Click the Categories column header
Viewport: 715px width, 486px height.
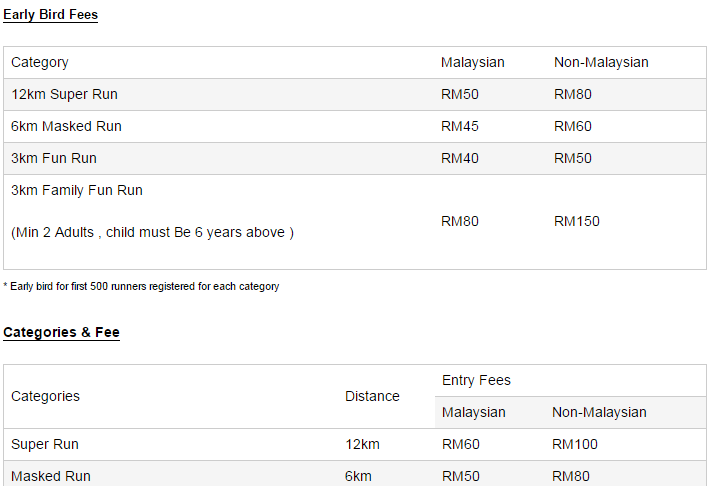(x=45, y=396)
